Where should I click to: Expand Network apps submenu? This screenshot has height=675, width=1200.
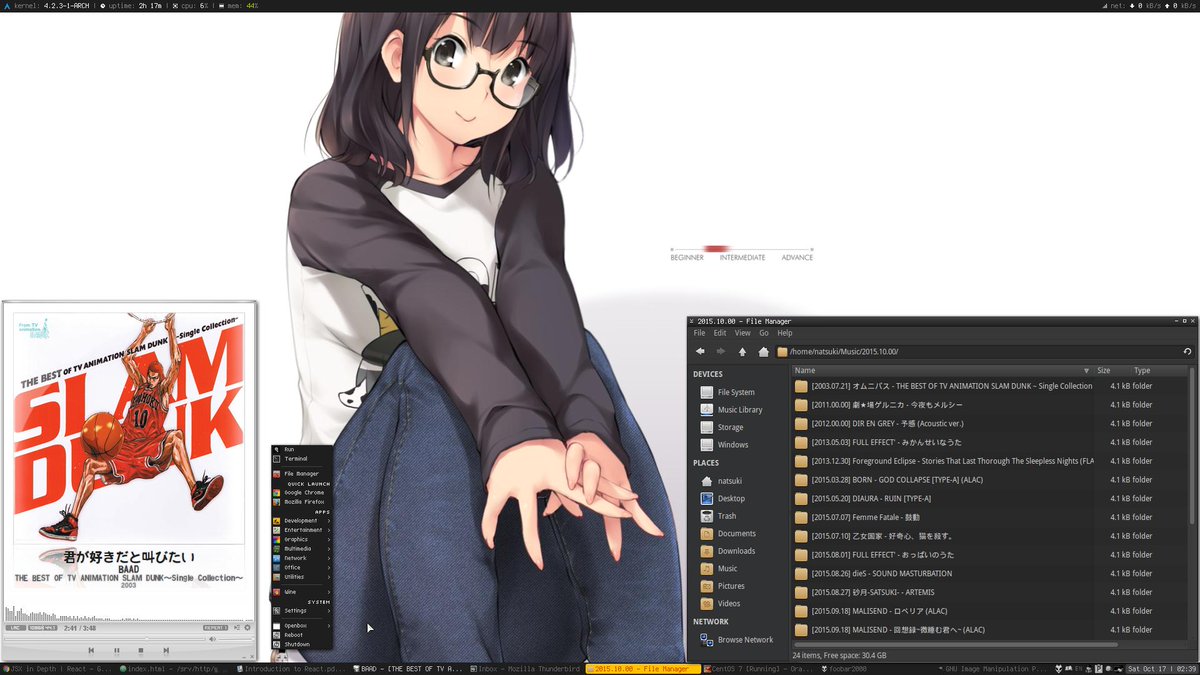(x=301, y=558)
